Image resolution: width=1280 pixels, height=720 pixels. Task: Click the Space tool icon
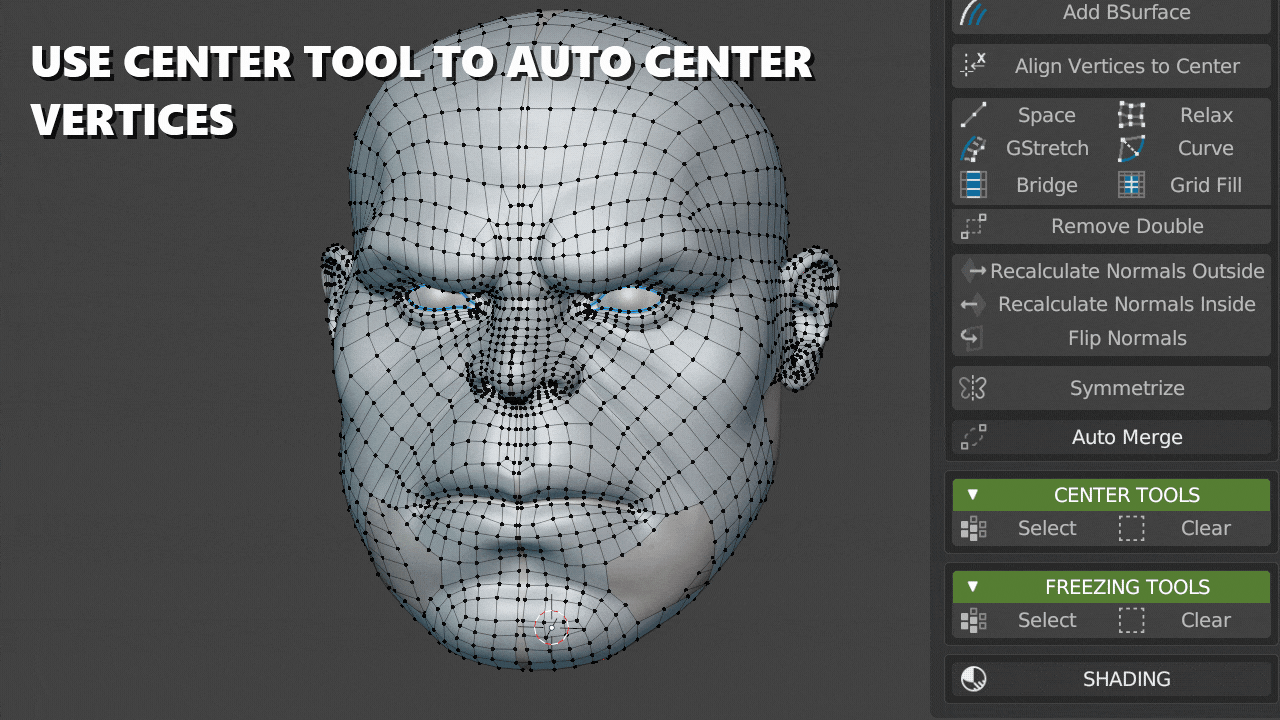973,115
